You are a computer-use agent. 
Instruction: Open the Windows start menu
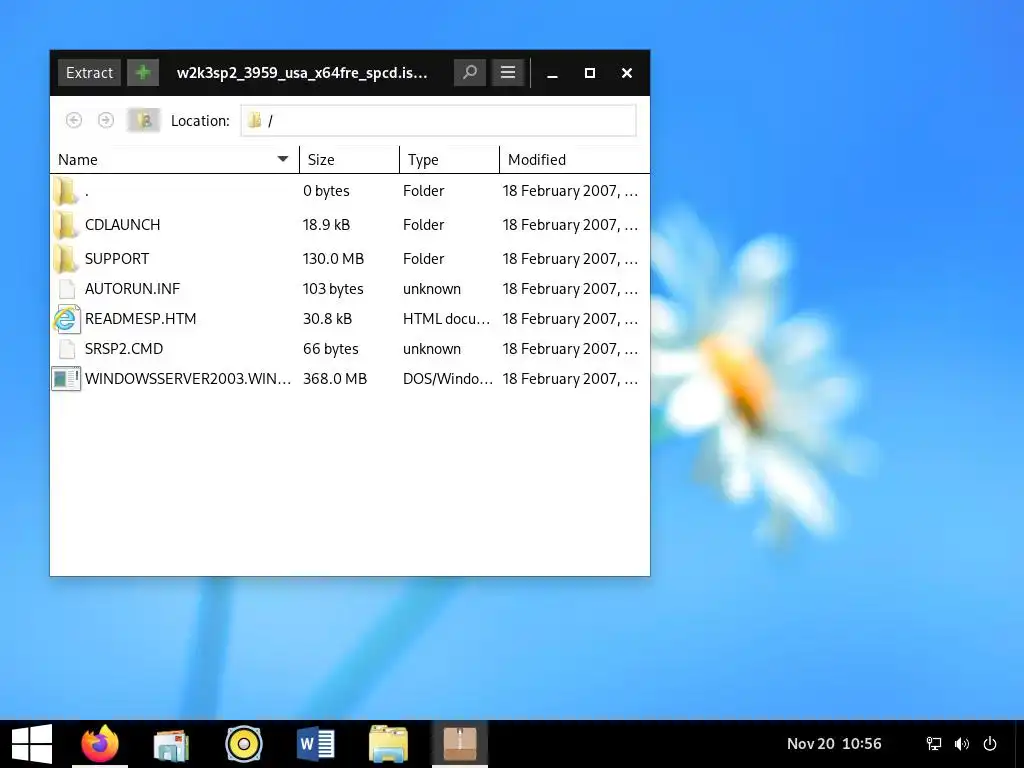pyautogui.click(x=32, y=744)
